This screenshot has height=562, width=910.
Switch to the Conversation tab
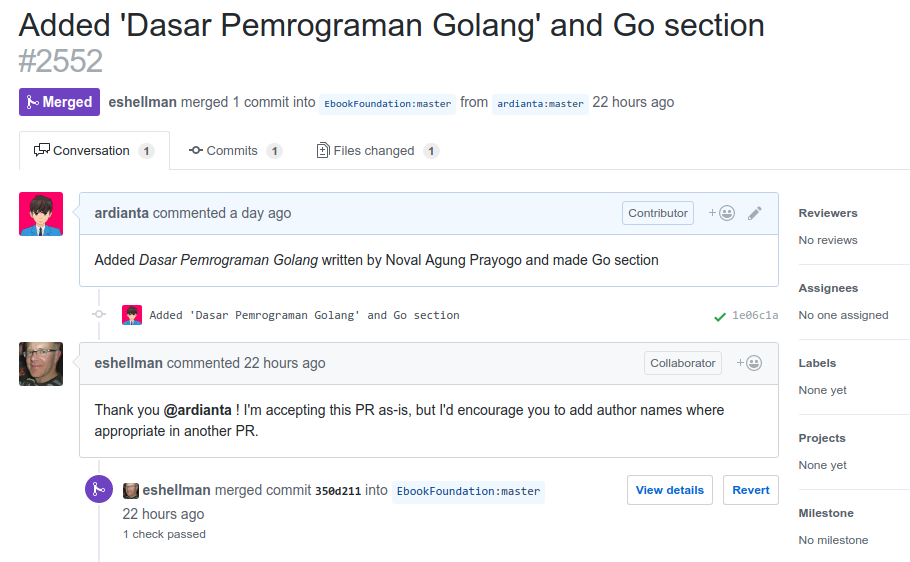94,151
